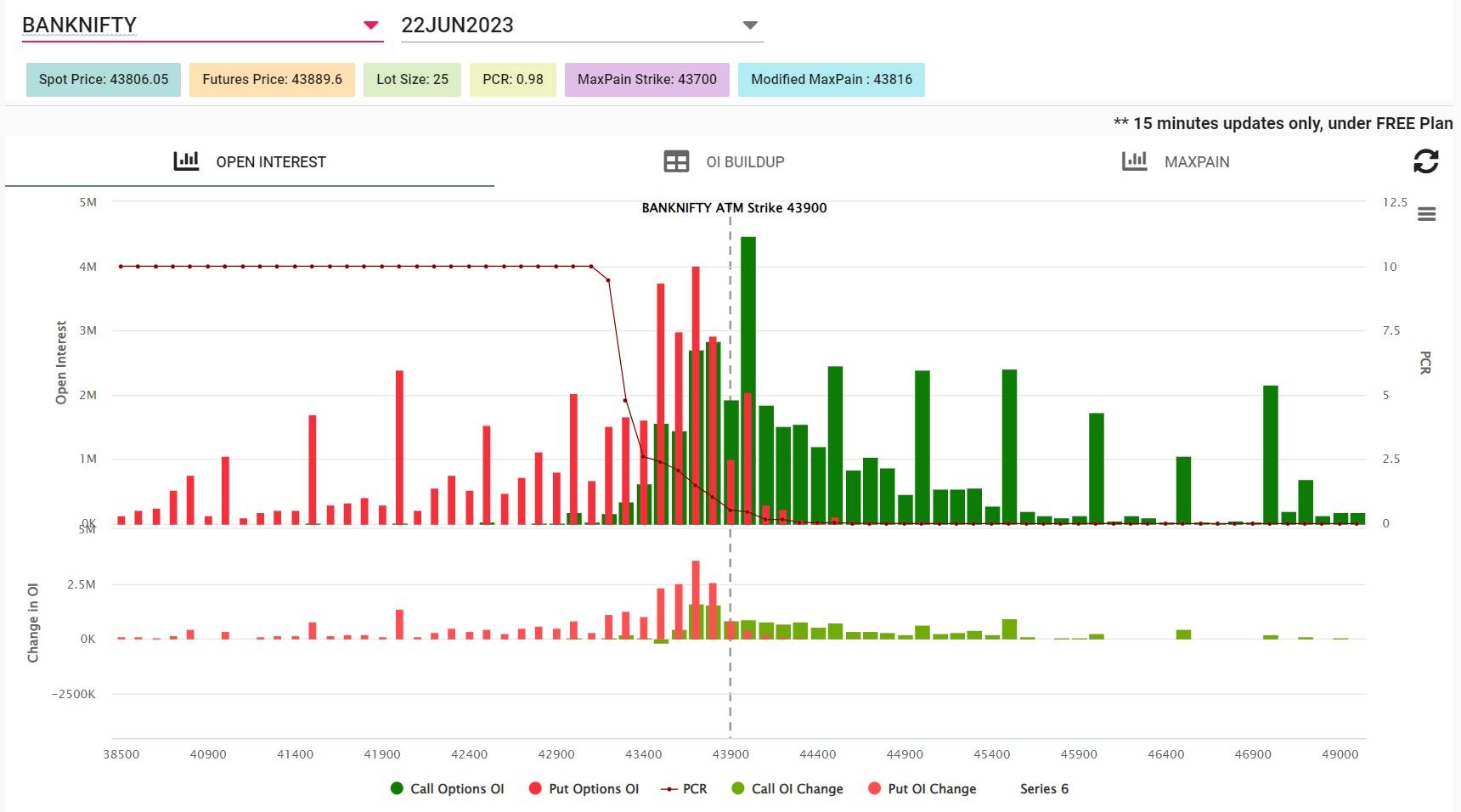
Task: Click the Open Interest y-axis title
Action: (x=61, y=363)
